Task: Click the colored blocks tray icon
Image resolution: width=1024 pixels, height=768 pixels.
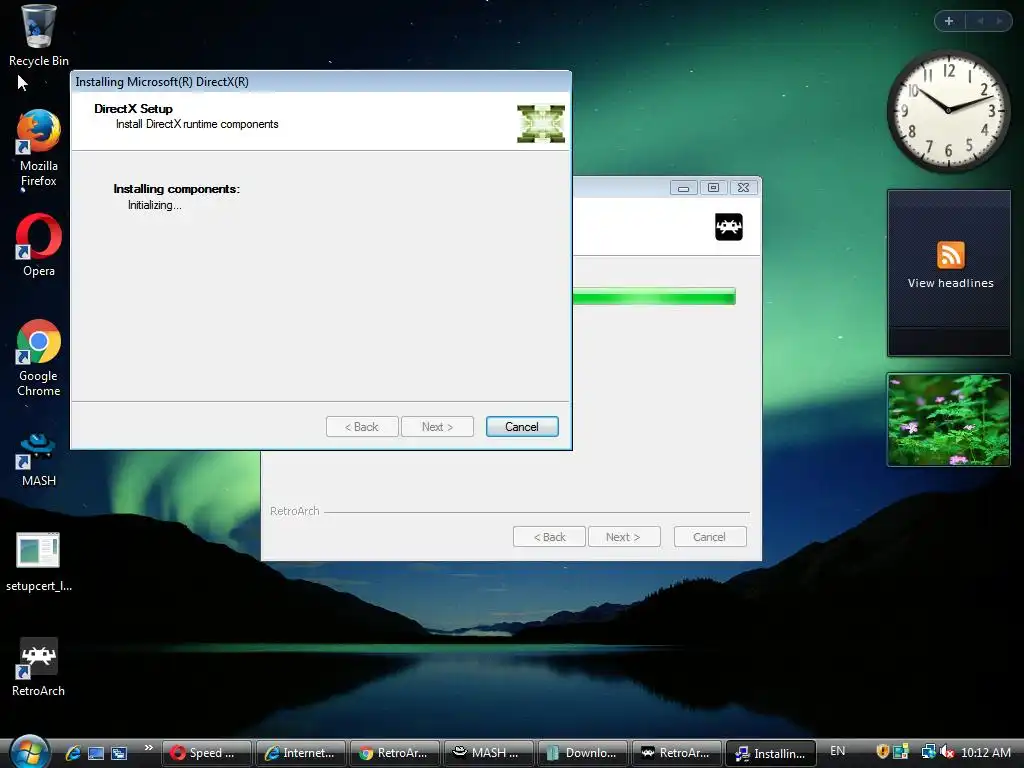Action: pyautogui.click(x=901, y=752)
